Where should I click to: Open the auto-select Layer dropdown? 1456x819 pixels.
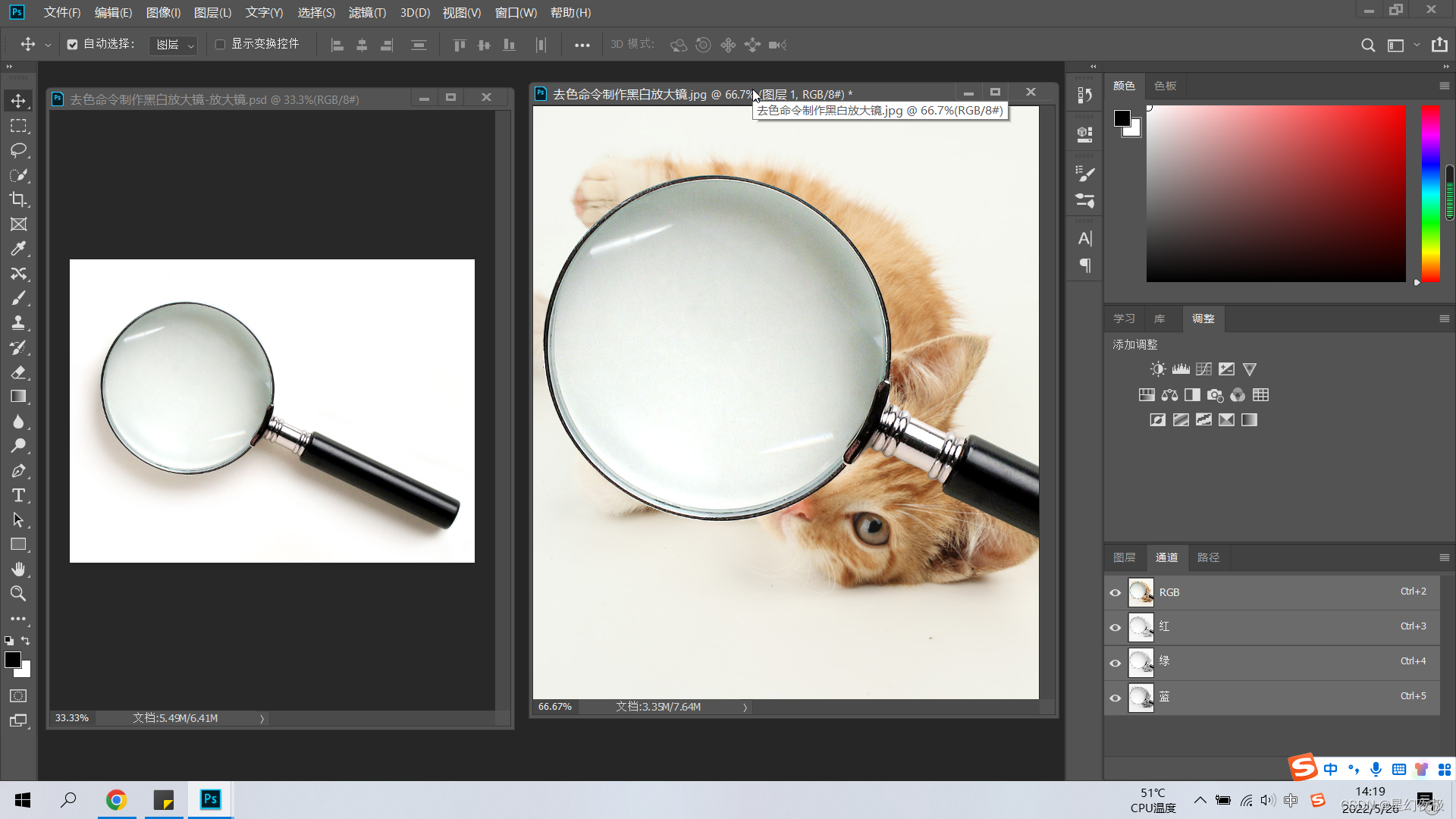[174, 45]
